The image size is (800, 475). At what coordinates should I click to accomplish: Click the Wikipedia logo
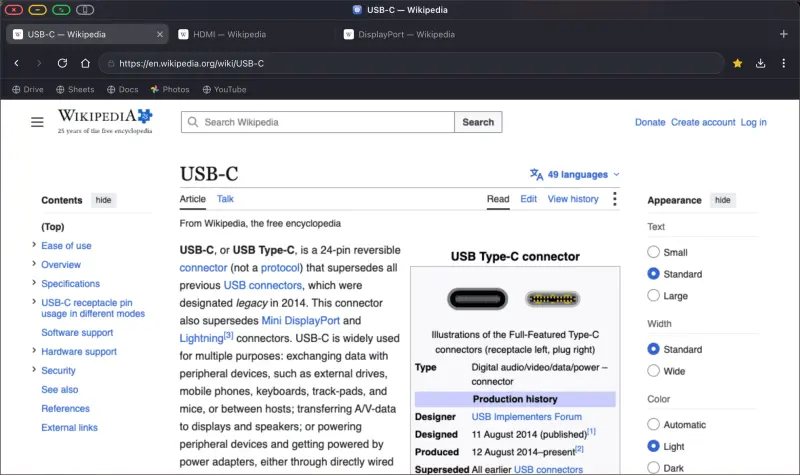pyautogui.click(x=105, y=121)
